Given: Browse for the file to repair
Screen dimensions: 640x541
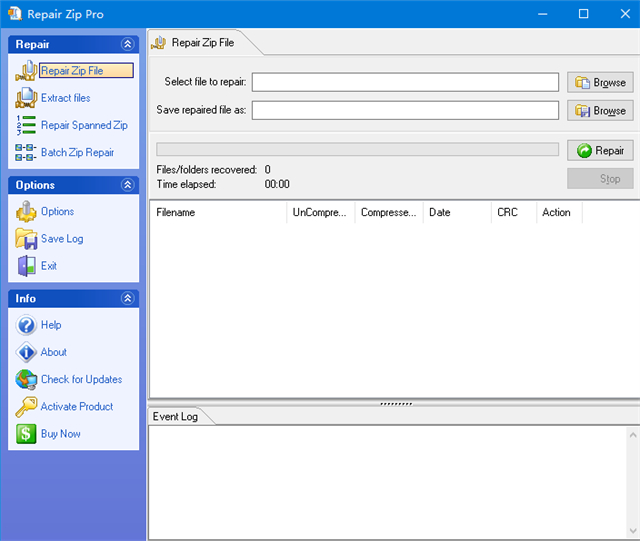Looking at the screenshot, I should tap(599, 82).
